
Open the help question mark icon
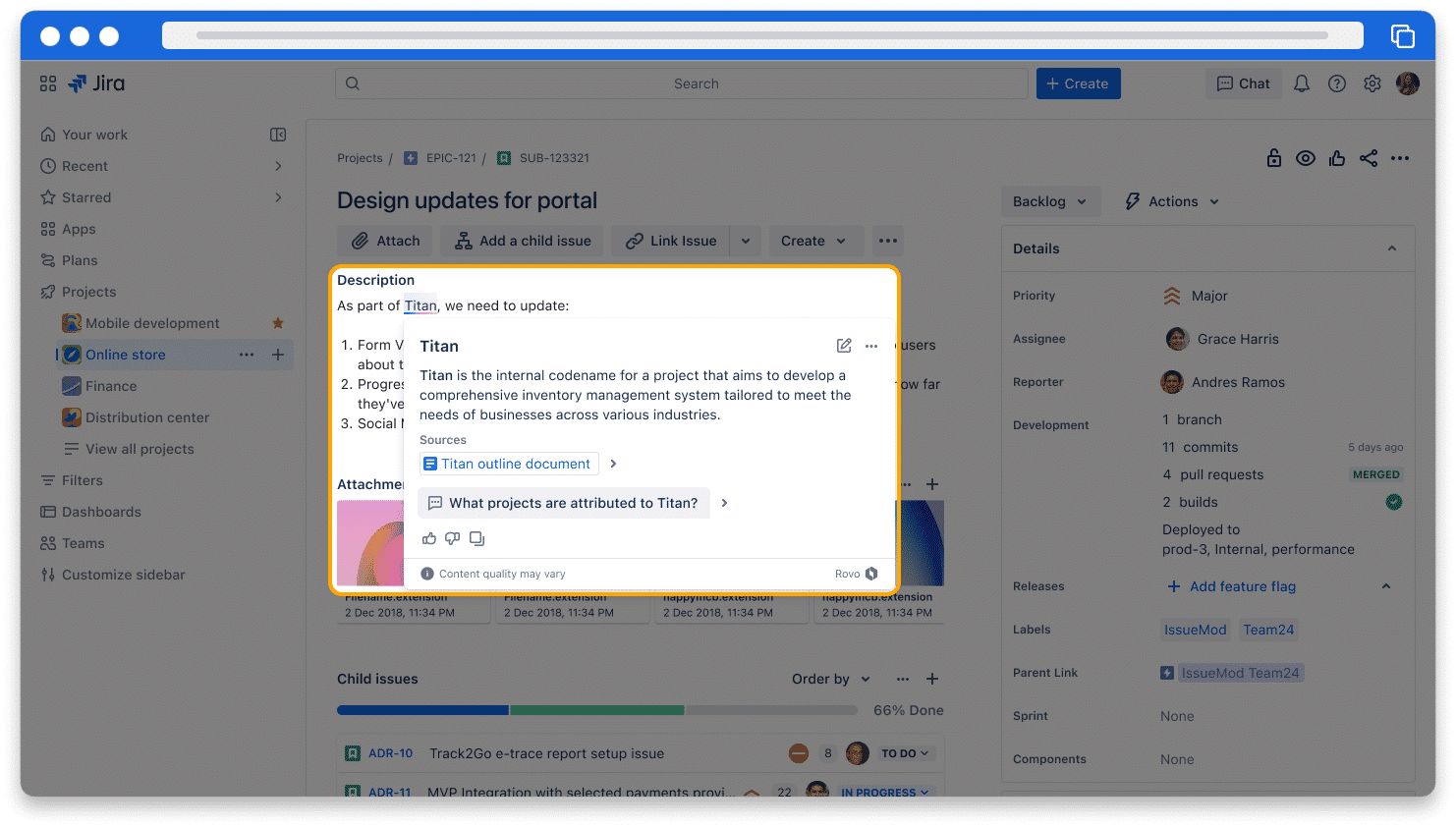pos(1337,83)
